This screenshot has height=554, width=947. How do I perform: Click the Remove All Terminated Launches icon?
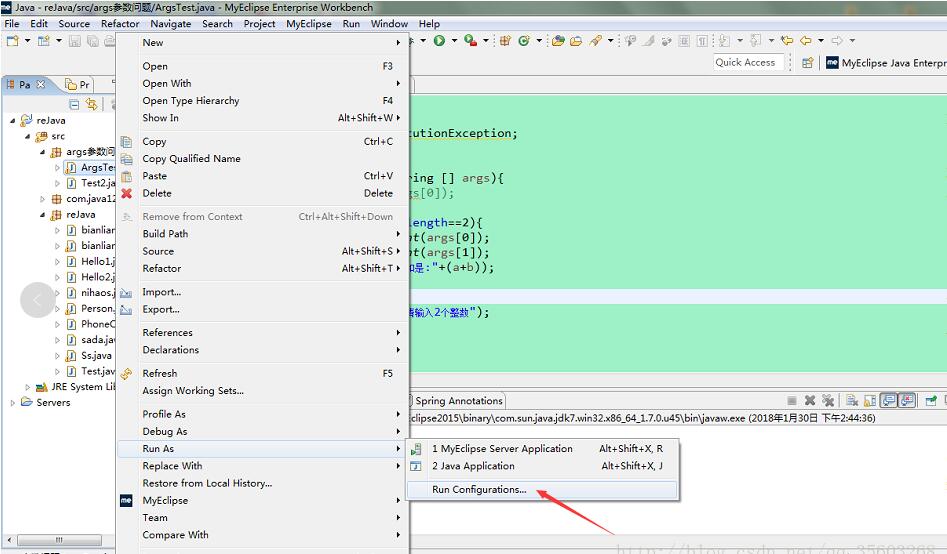coord(828,400)
